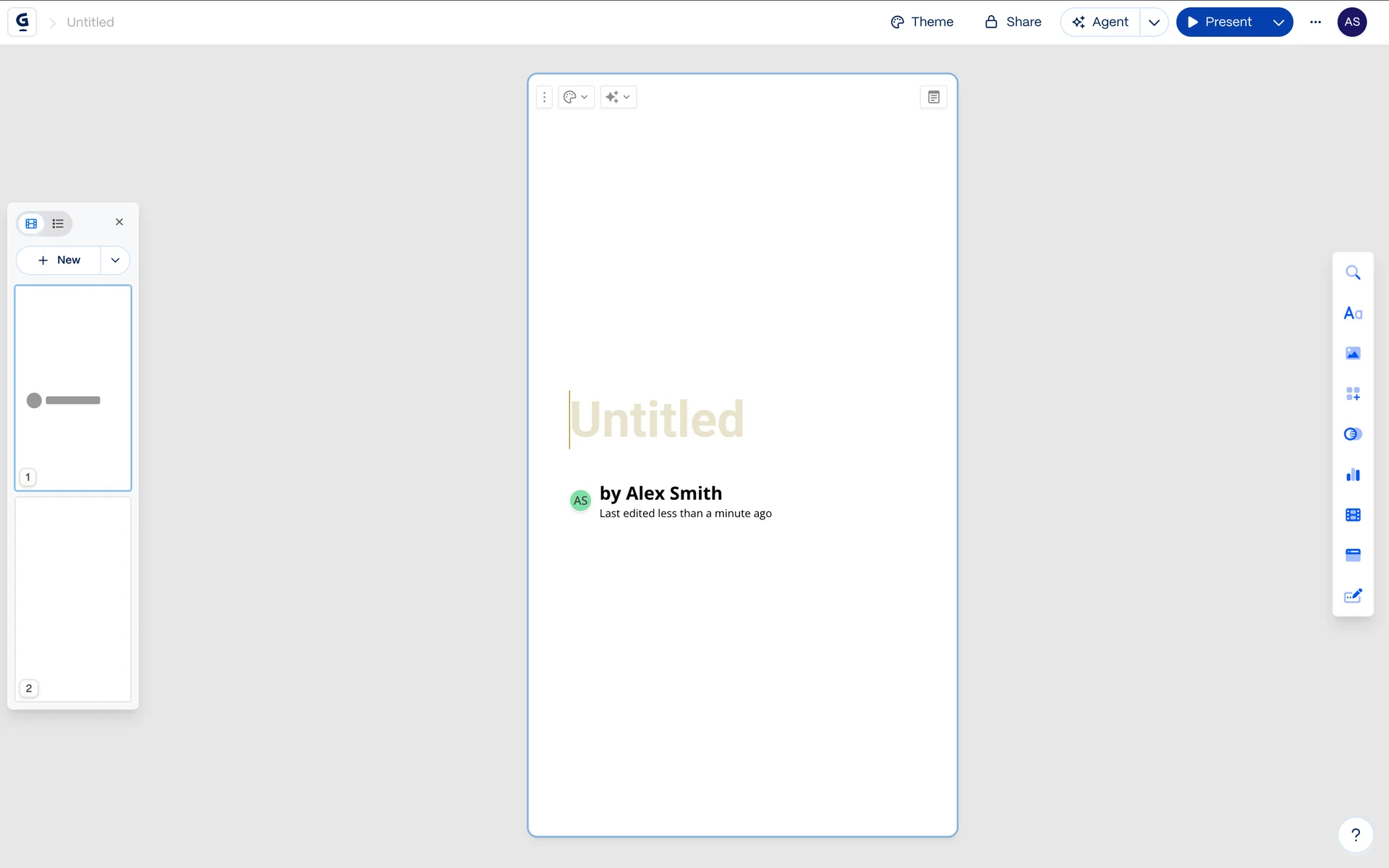Switch to filmstrip thumbnail view
1389x868 pixels.
tap(31, 224)
